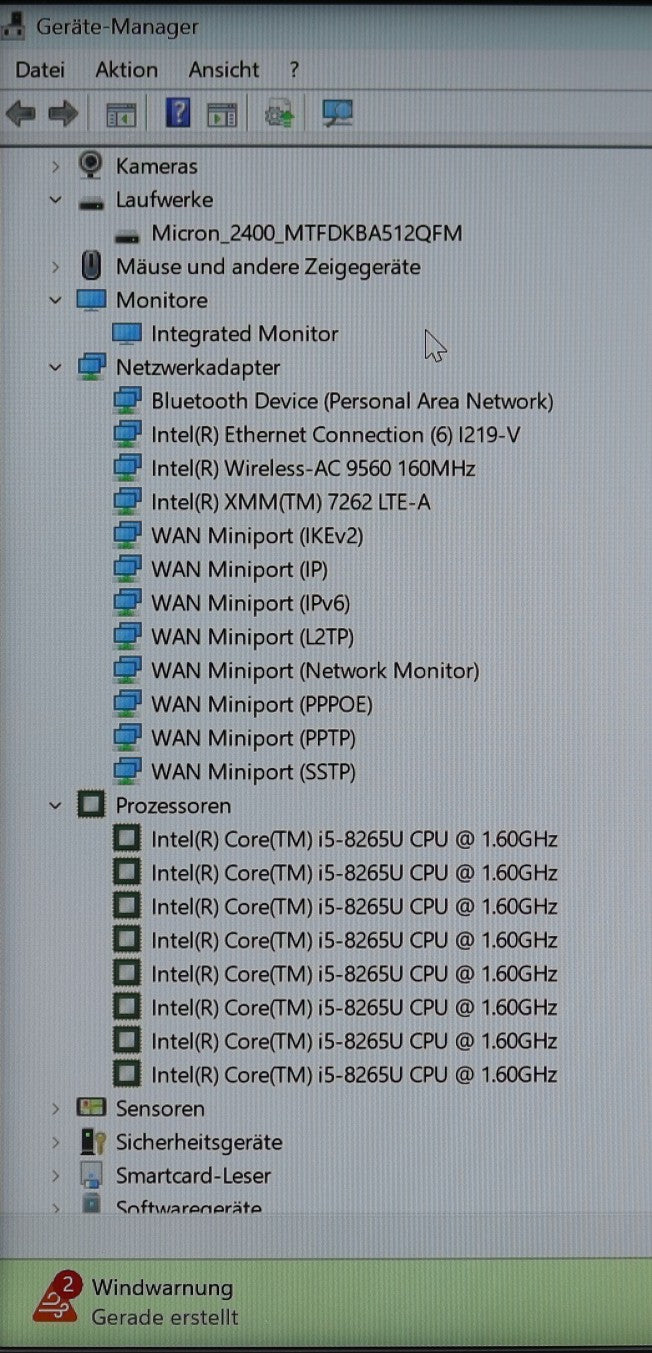Select WAN Miniport (L2TP)

(x=252, y=637)
